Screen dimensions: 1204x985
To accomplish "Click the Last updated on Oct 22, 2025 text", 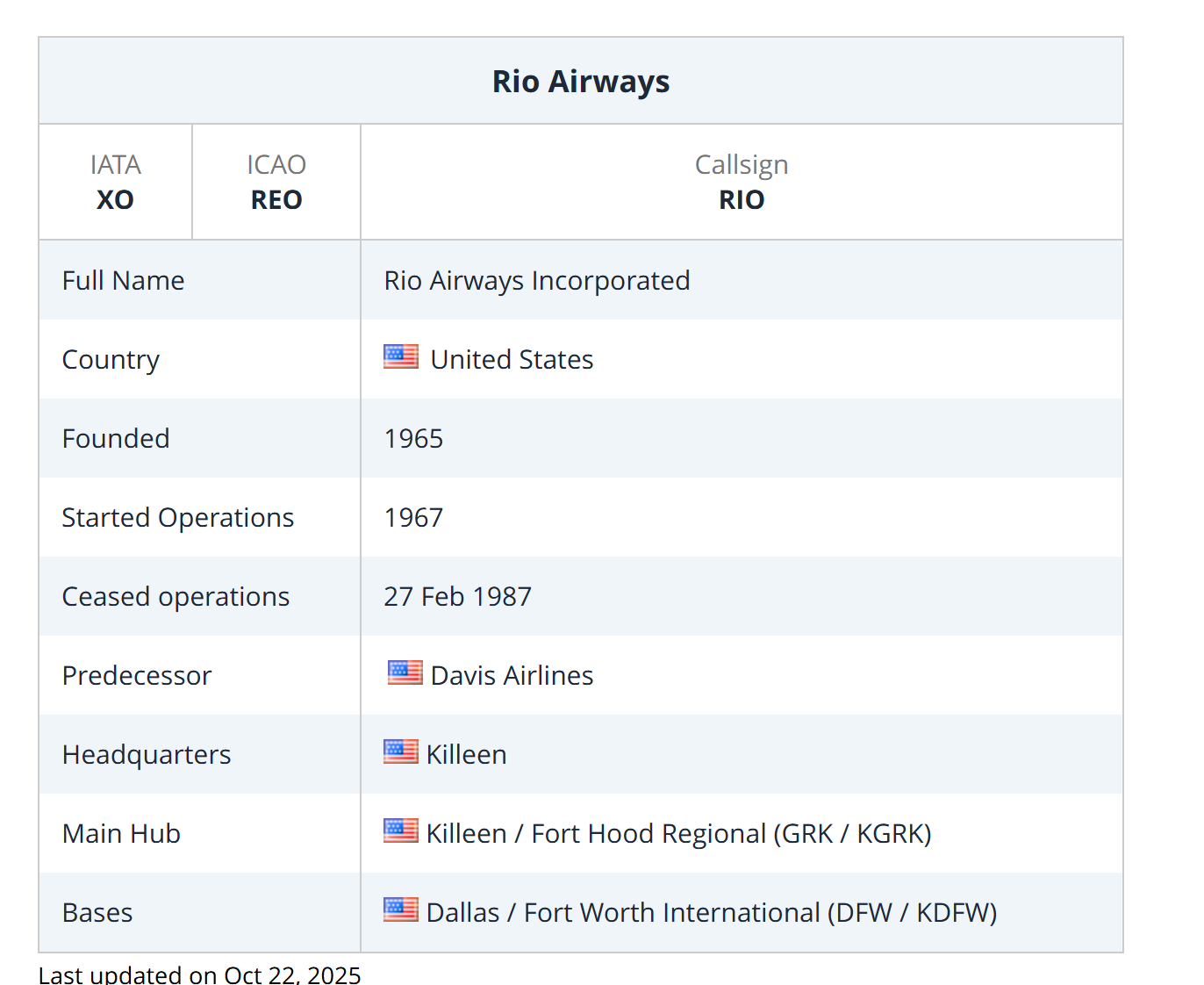I will coord(200,974).
